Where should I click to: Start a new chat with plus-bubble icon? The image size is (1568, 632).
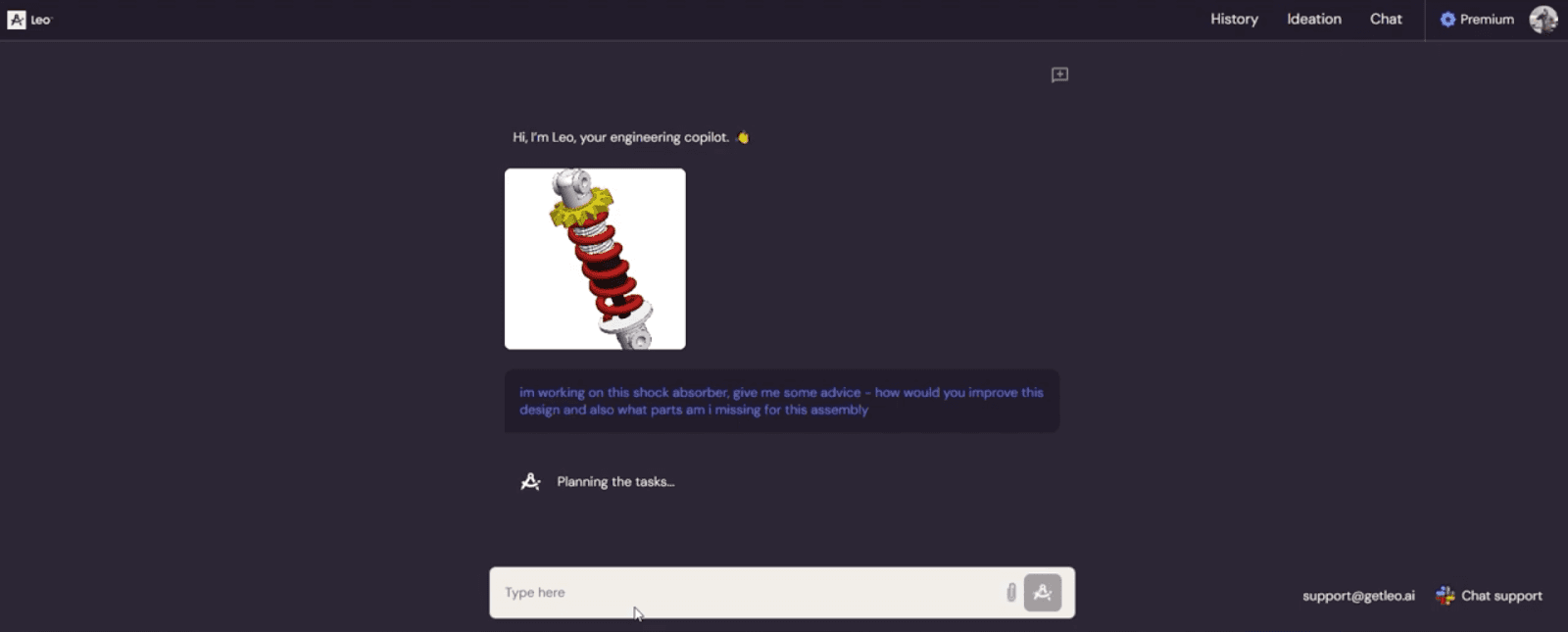(x=1059, y=74)
